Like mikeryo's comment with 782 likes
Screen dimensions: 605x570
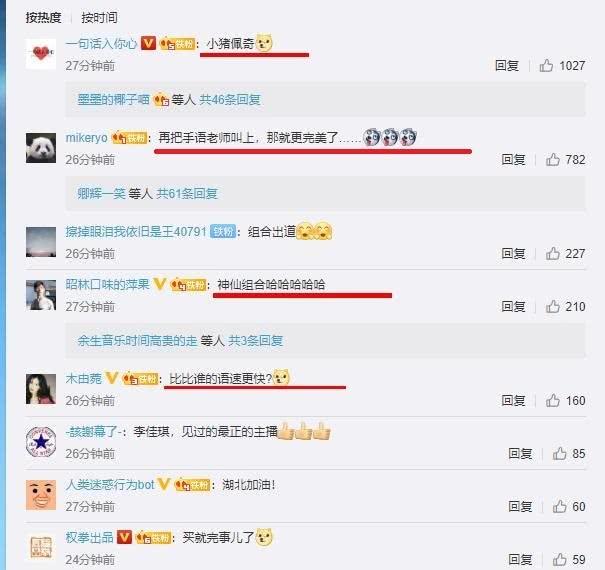pyautogui.click(x=553, y=159)
